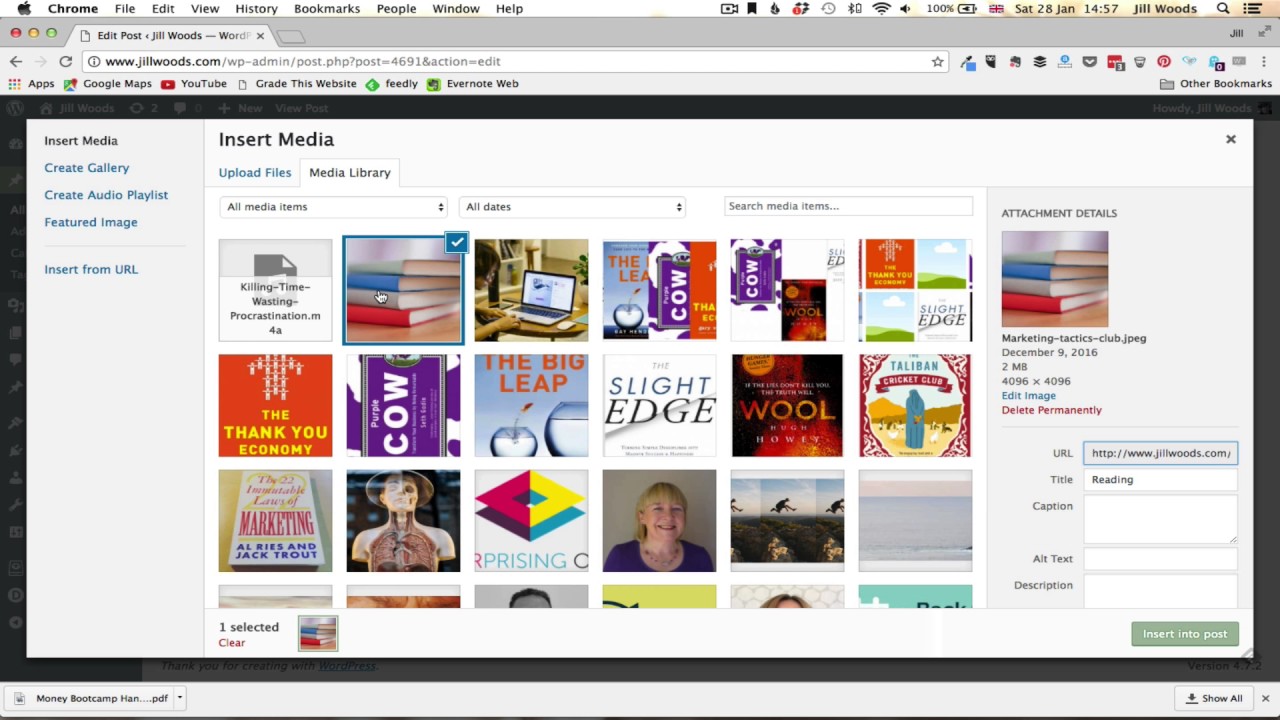Click the attachment URL field
Screen dimensions: 1280x720
1160,453
